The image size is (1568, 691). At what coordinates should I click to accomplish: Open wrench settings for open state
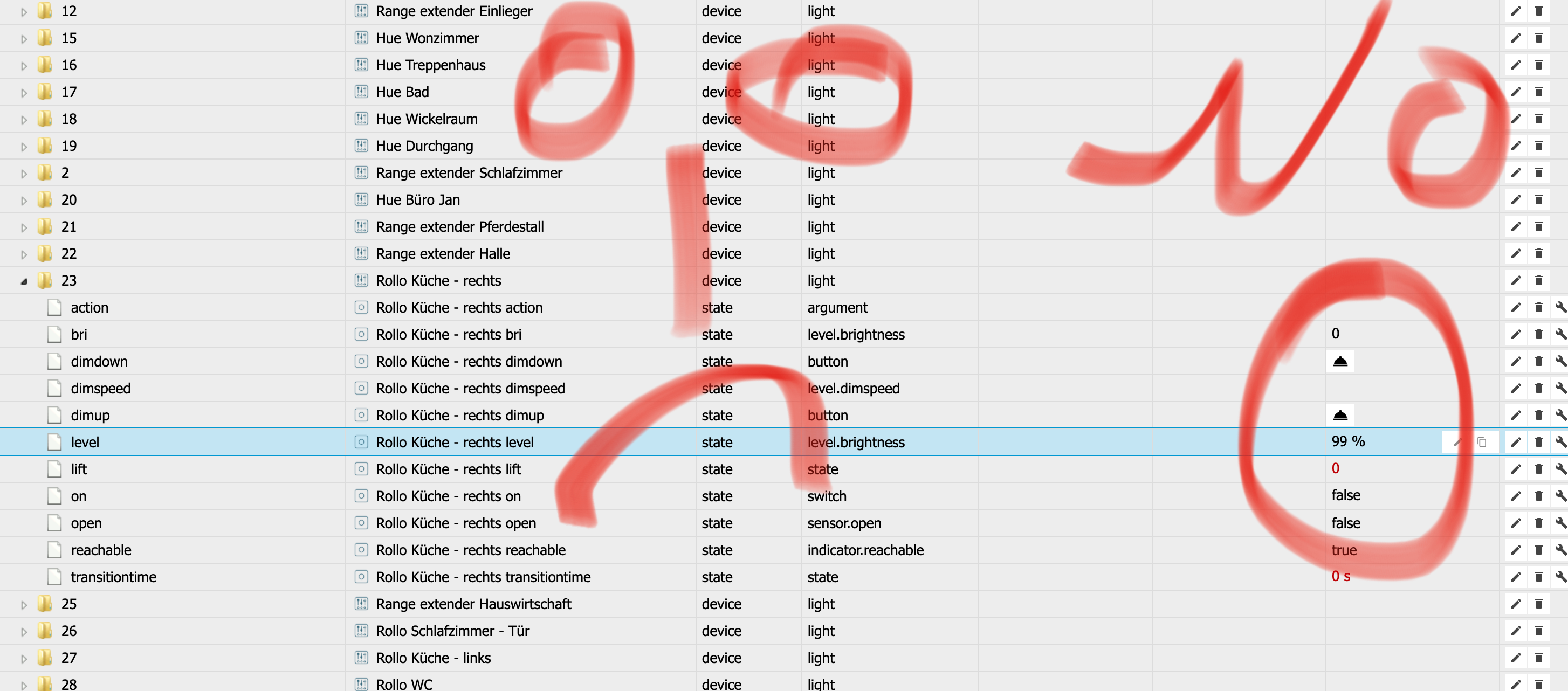(1560, 523)
